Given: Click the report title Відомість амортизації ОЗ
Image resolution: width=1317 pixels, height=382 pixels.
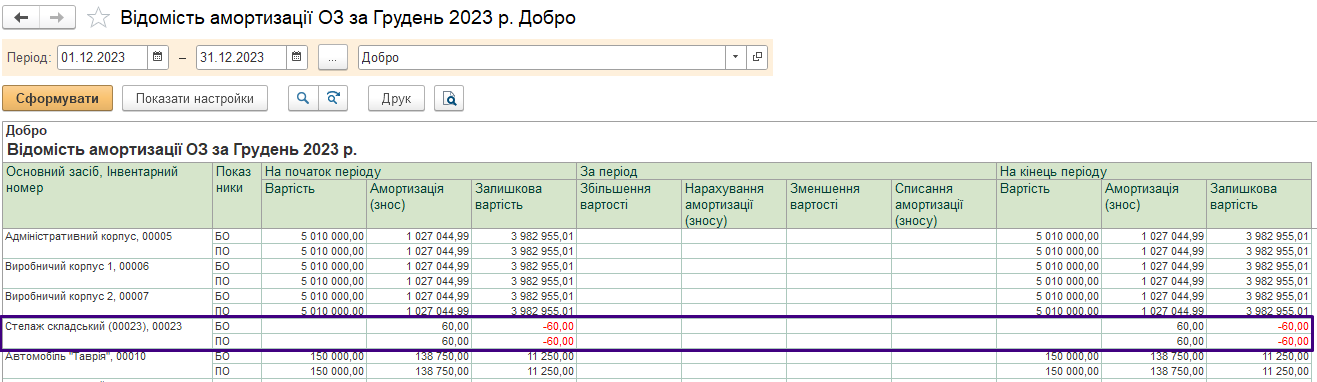Looking at the screenshot, I should point(182,149).
